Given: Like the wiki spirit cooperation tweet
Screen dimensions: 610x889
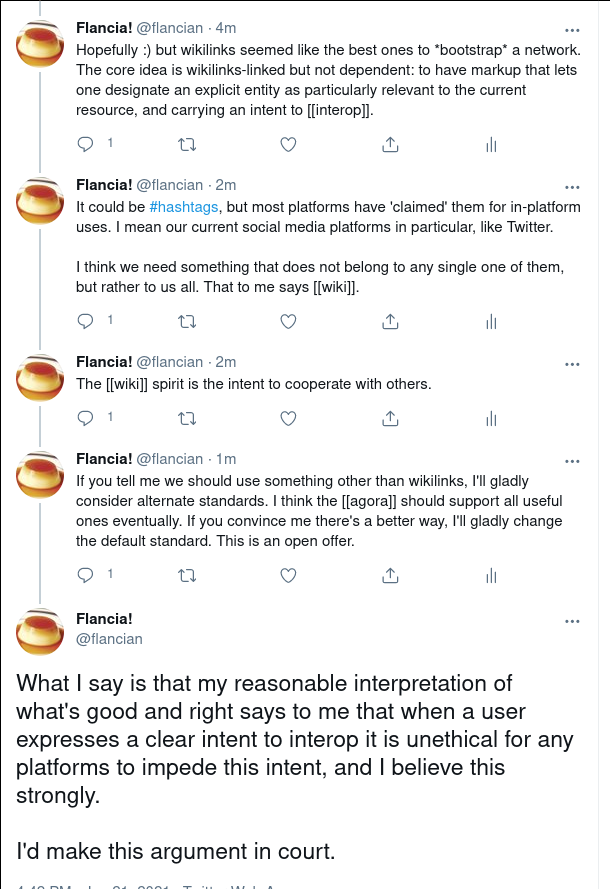Looking at the screenshot, I should pos(289,419).
